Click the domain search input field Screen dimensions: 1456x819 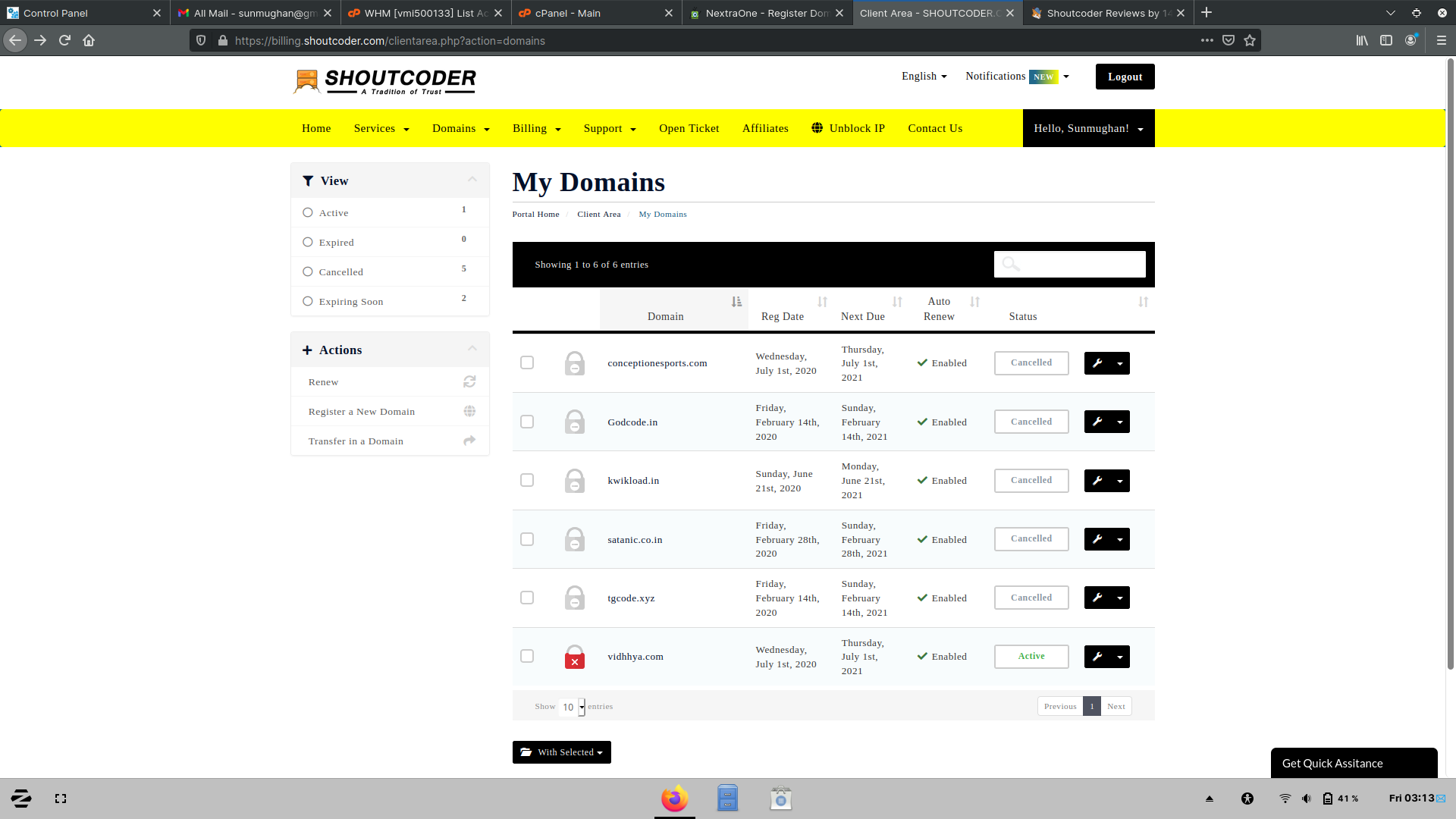pyautogui.click(x=1069, y=264)
